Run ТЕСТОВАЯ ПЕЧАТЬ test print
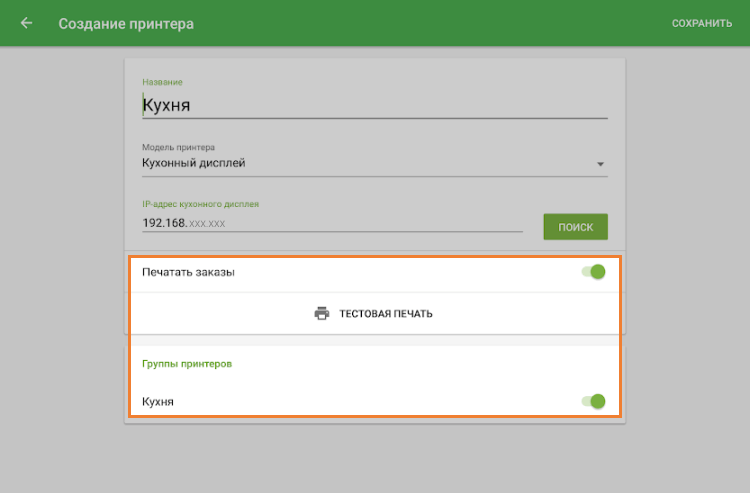This screenshot has height=493, width=750. [x=385, y=314]
